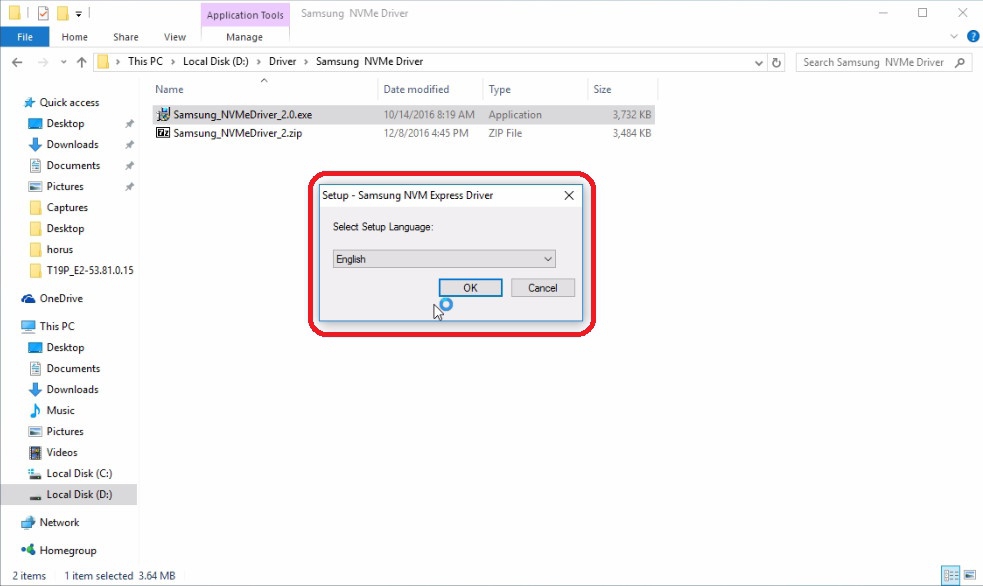Viewport: 983px width, 586px height.
Task: Sort by the Size column header
Action: click(602, 89)
